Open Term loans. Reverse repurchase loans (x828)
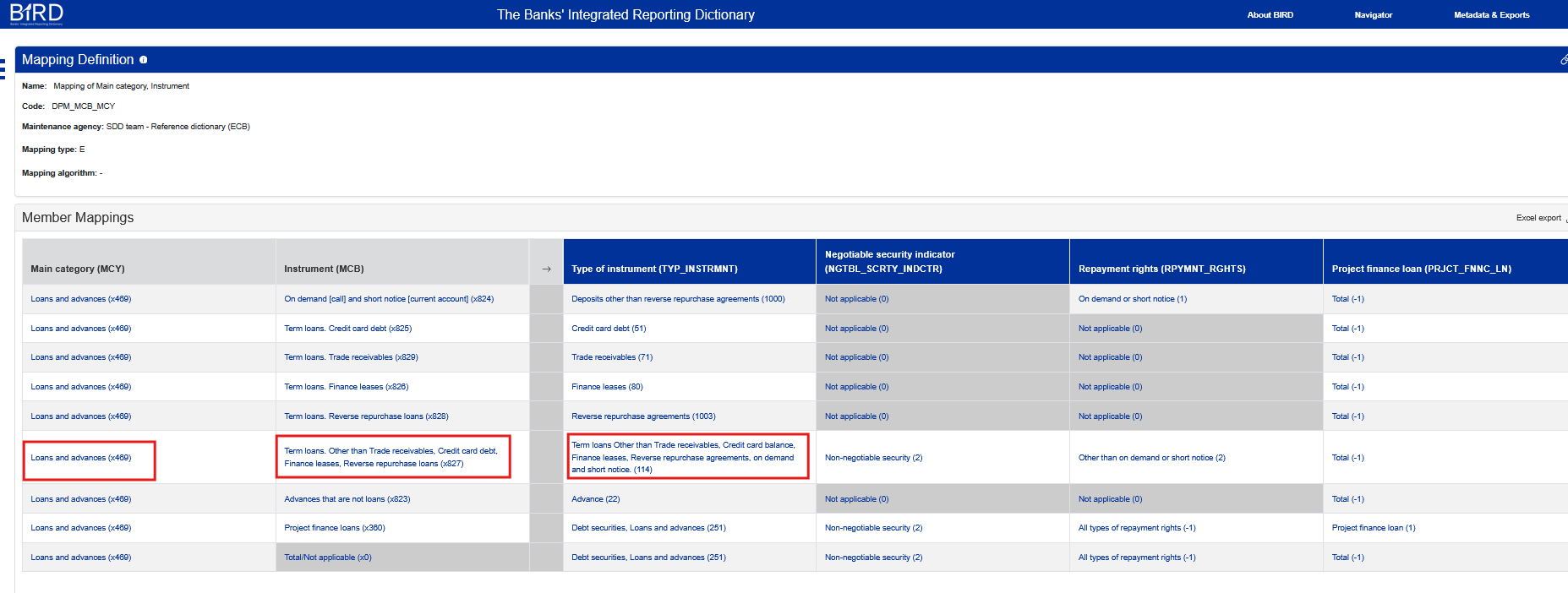 point(366,416)
